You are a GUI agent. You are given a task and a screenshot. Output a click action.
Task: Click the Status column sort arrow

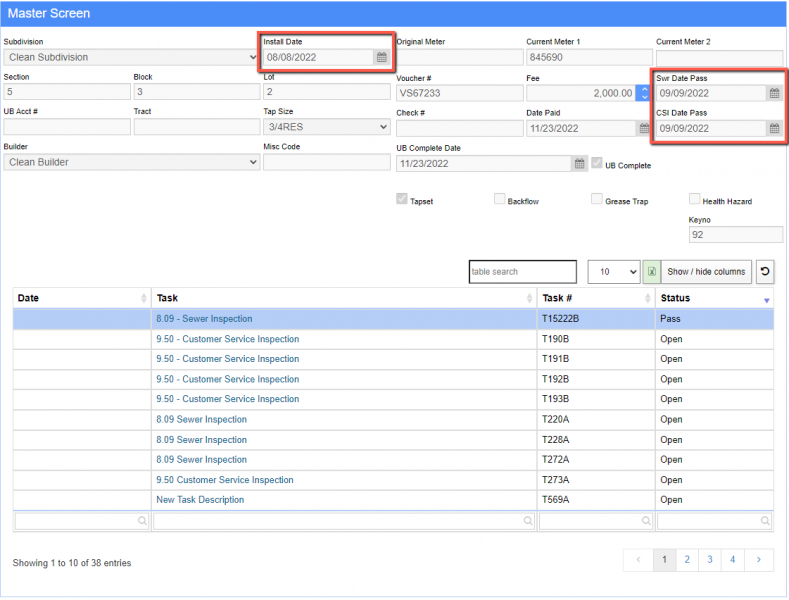tap(767, 299)
